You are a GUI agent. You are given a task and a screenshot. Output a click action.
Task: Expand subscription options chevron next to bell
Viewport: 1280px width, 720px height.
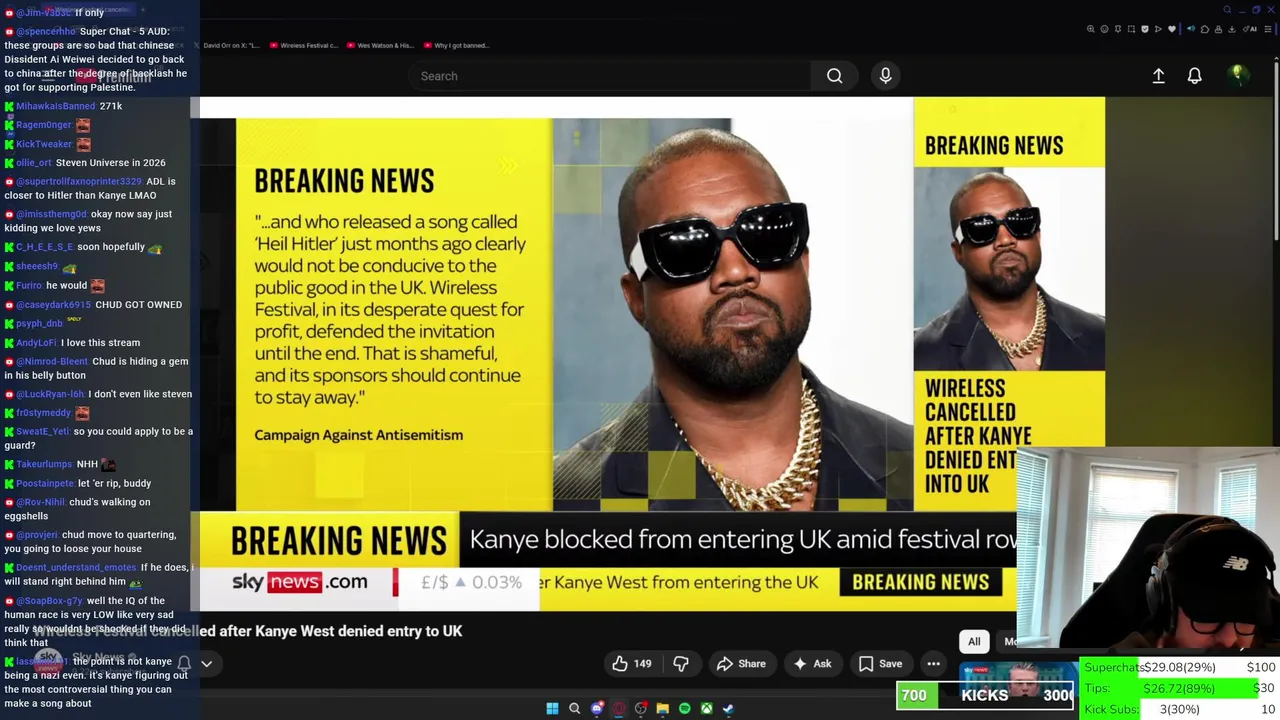coord(207,663)
